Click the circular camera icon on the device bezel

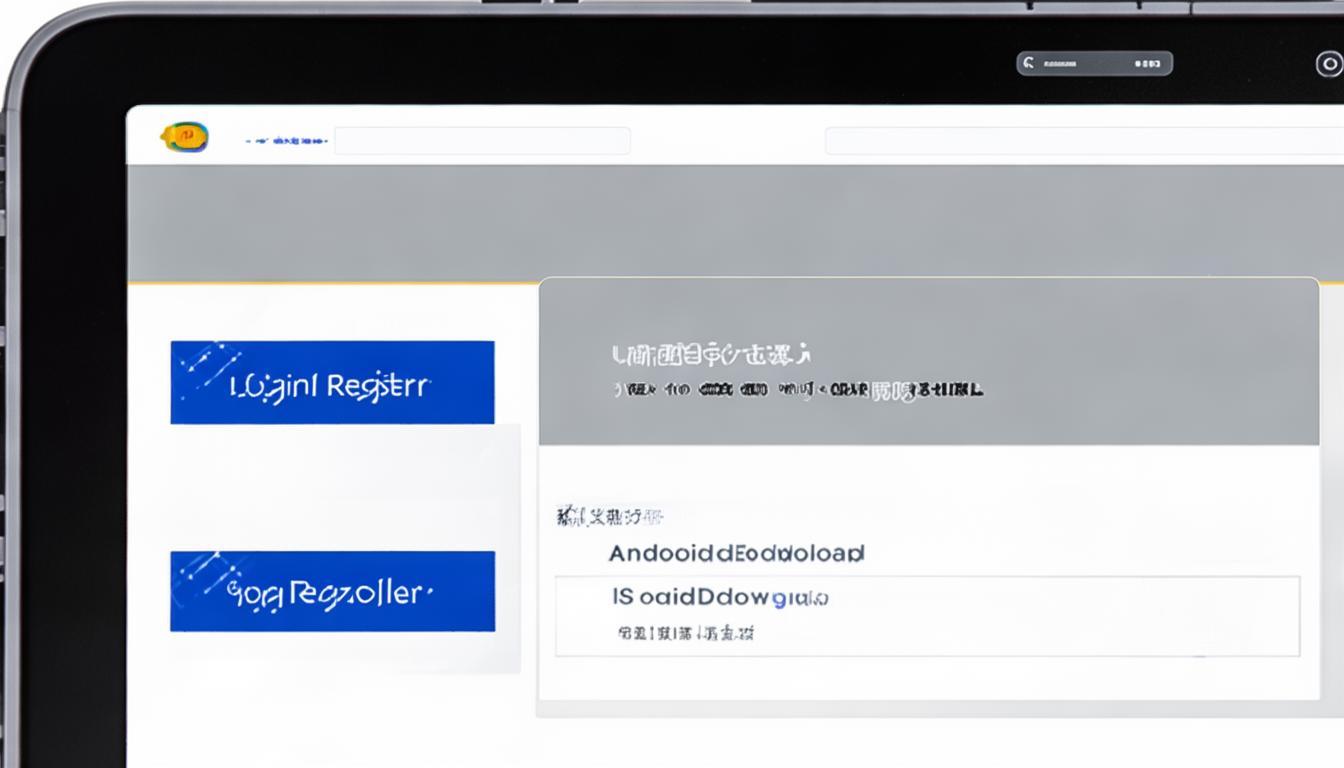(x=1328, y=65)
